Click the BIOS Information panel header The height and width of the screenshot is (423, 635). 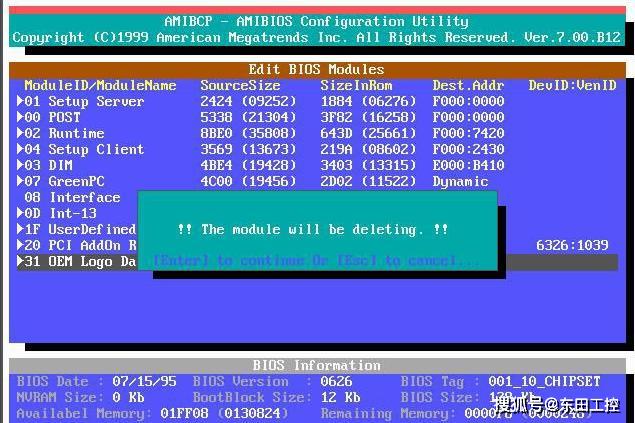click(317, 366)
